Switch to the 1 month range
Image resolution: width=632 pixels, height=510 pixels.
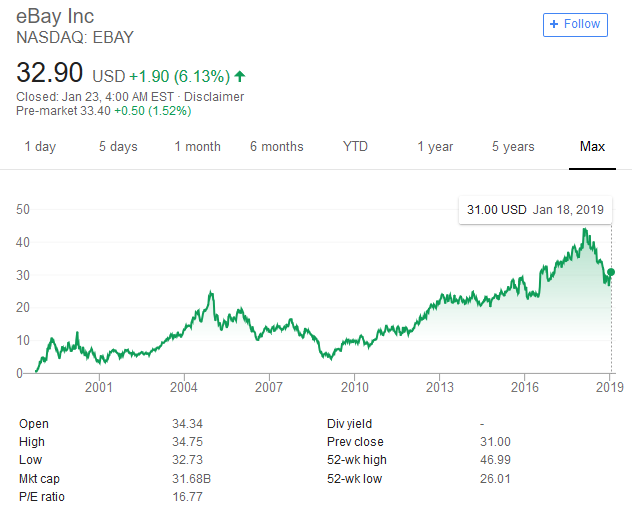(x=198, y=147)
